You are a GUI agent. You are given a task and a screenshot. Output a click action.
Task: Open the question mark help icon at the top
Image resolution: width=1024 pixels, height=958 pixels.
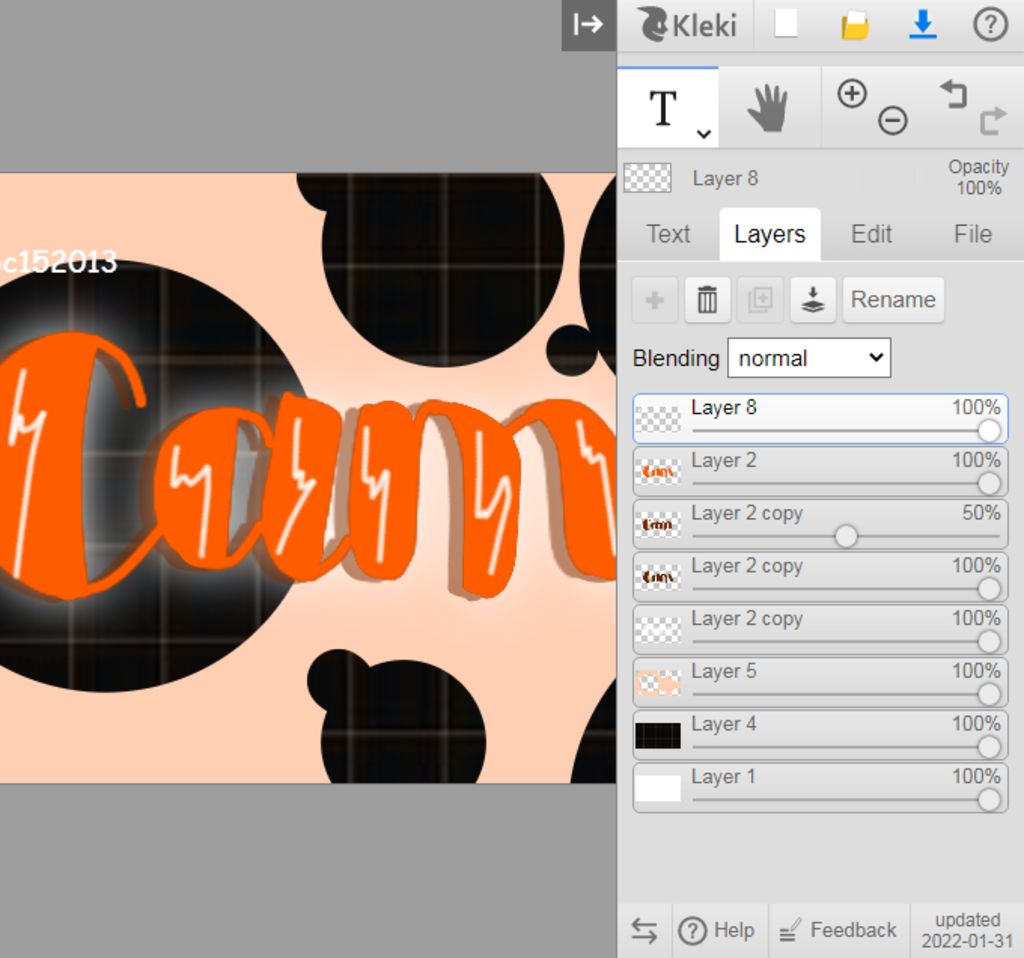[990, 25]
